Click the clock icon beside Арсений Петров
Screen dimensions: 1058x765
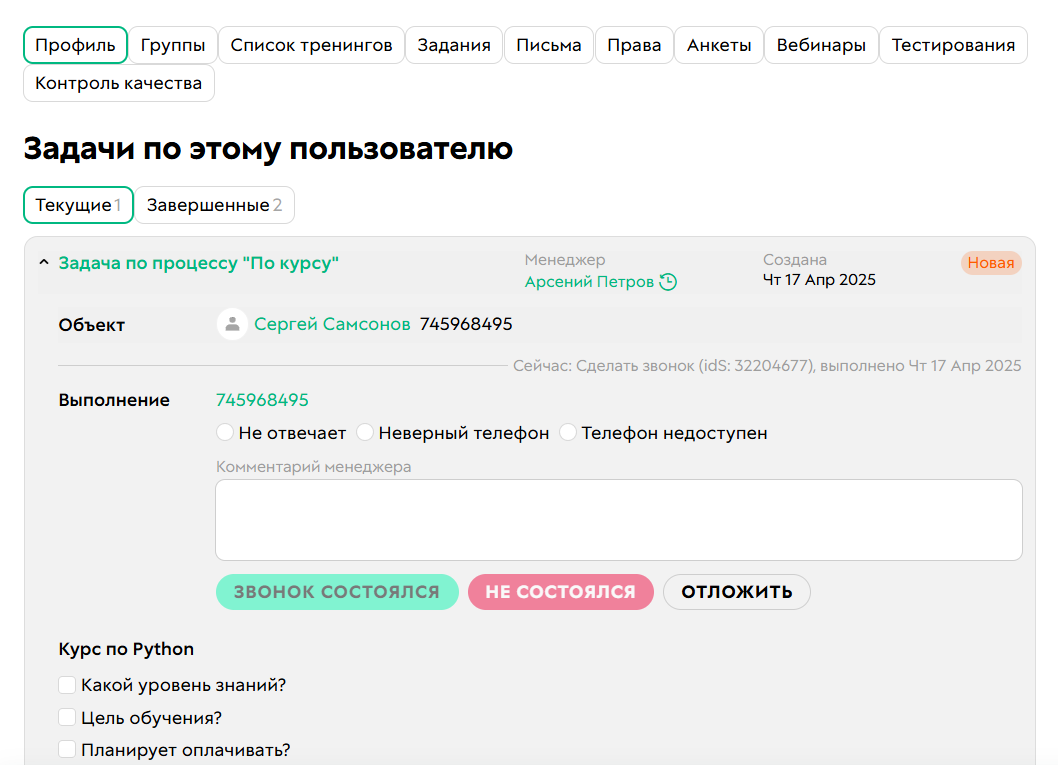[x=669, y=282]
